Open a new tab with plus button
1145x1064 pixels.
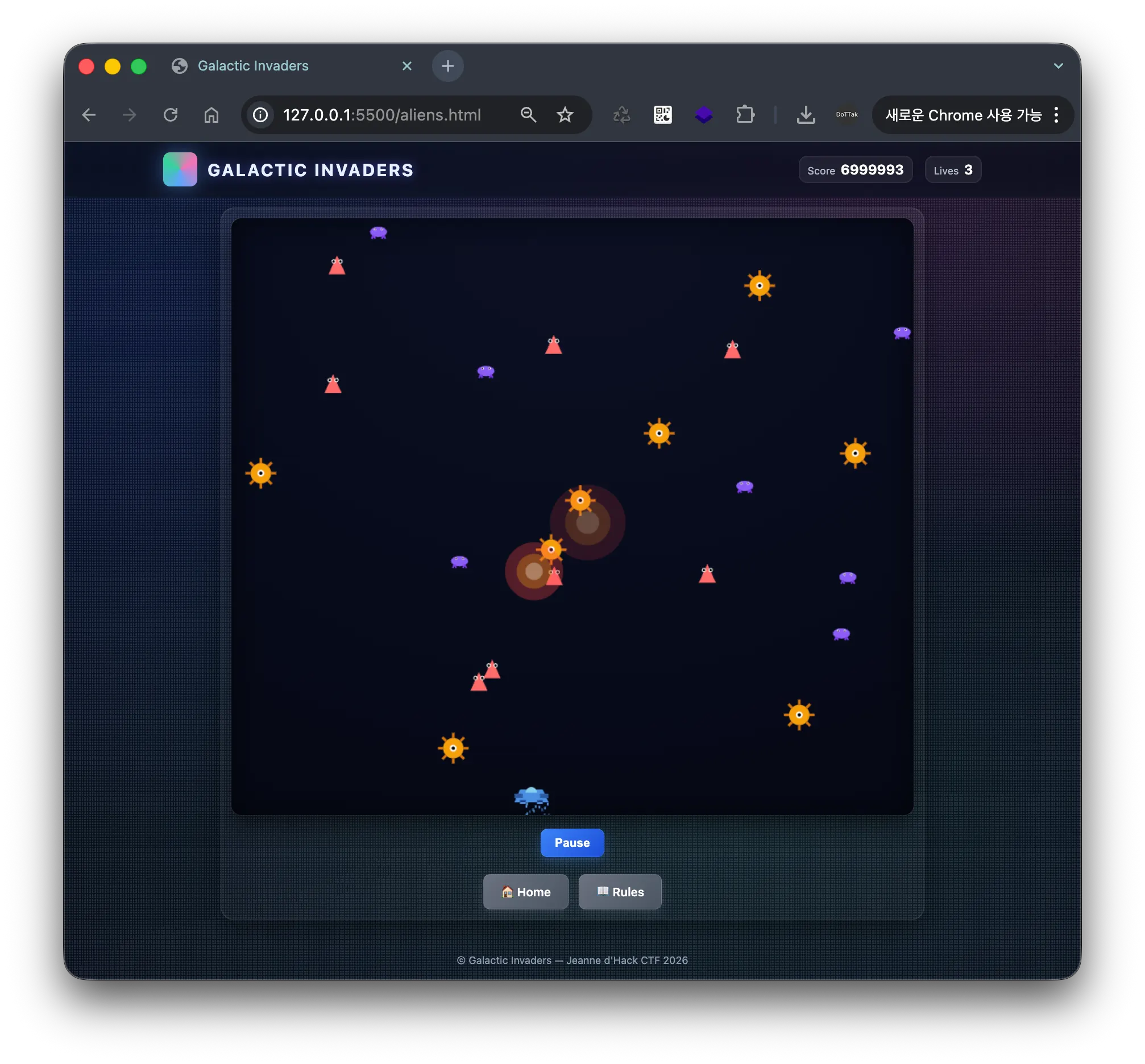447,65
